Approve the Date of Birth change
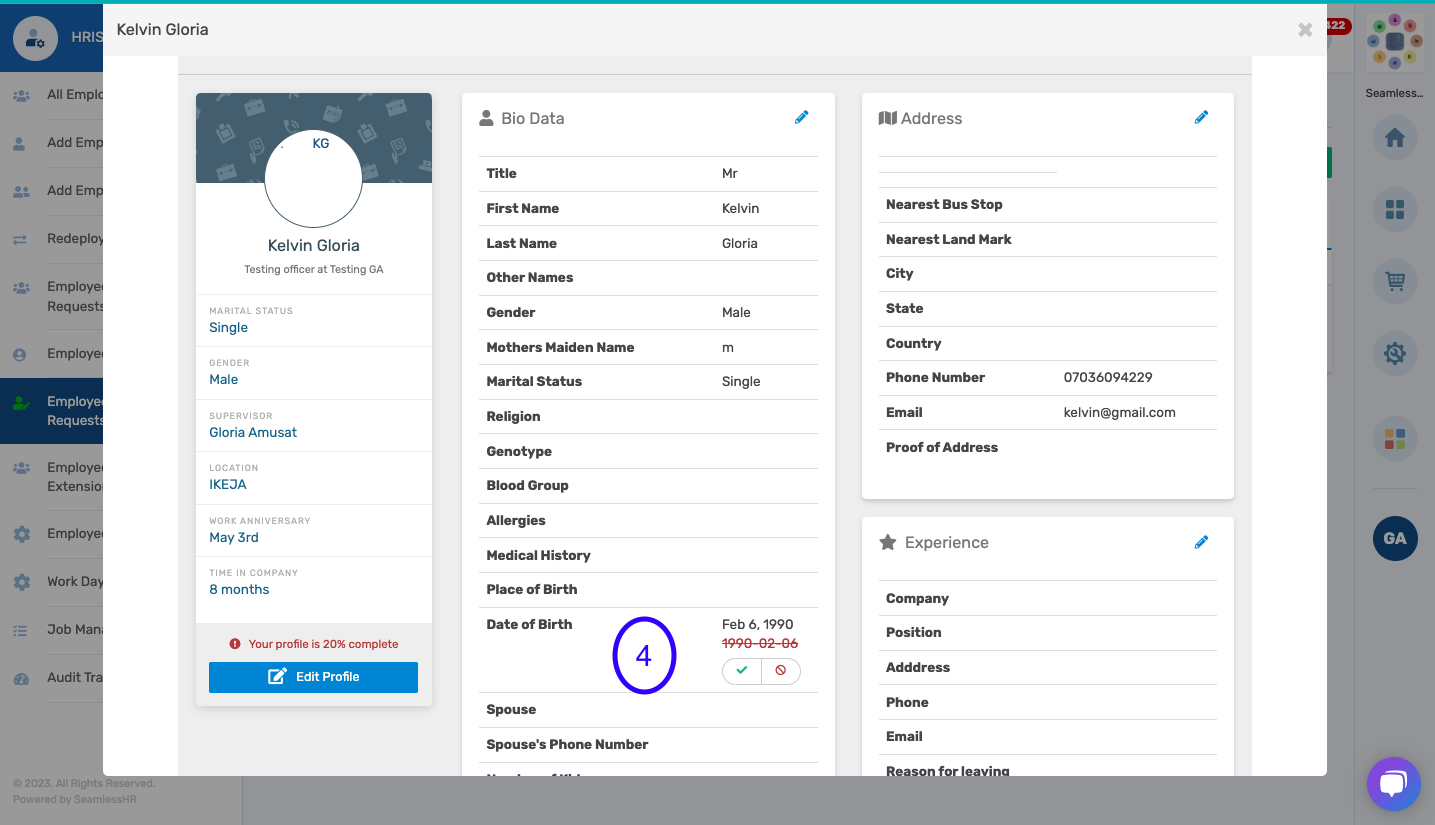Screen dimensions: 1435x825 coord(741,671)
